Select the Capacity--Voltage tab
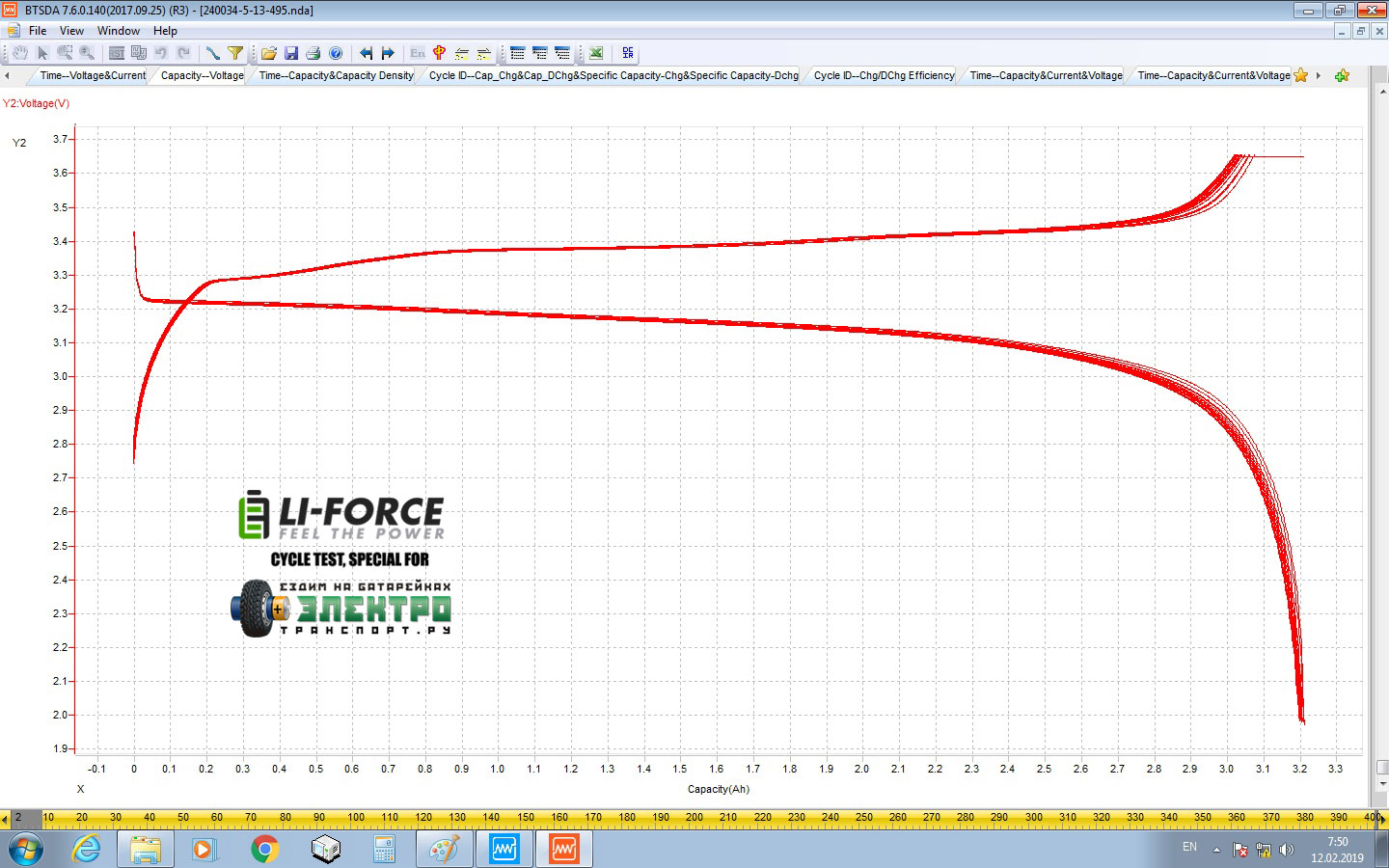 point(202,75)
